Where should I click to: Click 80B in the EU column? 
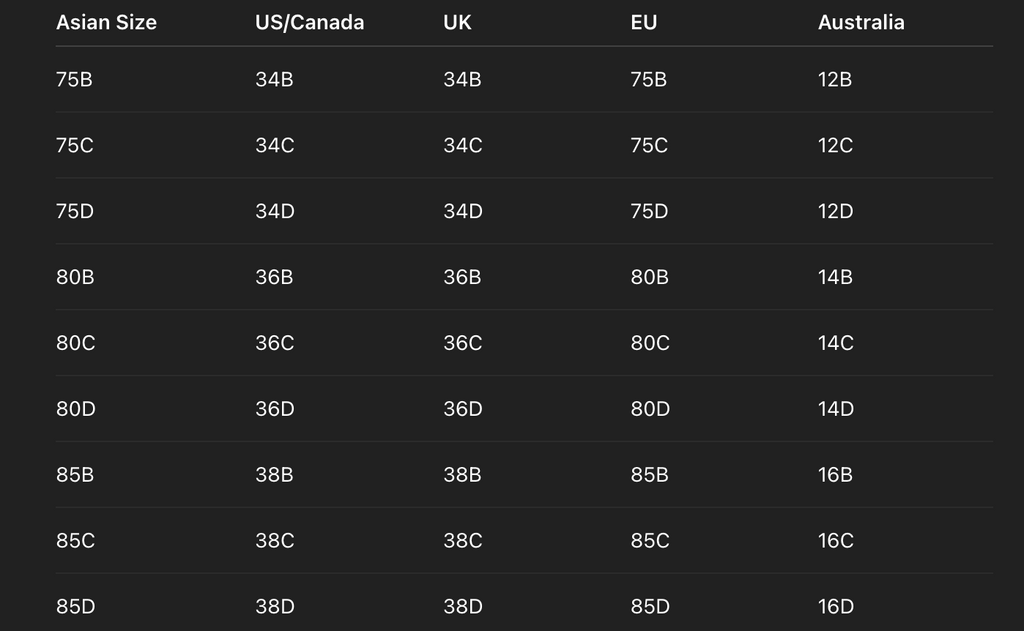coord(649,278)
